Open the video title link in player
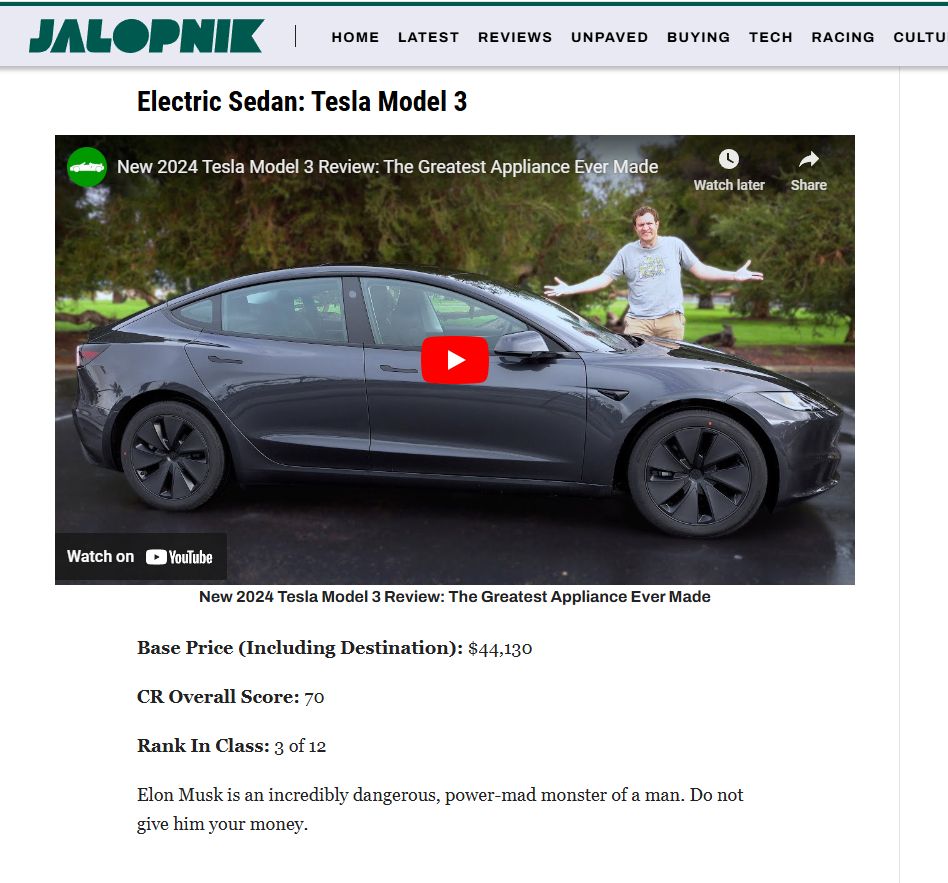Screen dimensions: 948x883 pos(388,167)
